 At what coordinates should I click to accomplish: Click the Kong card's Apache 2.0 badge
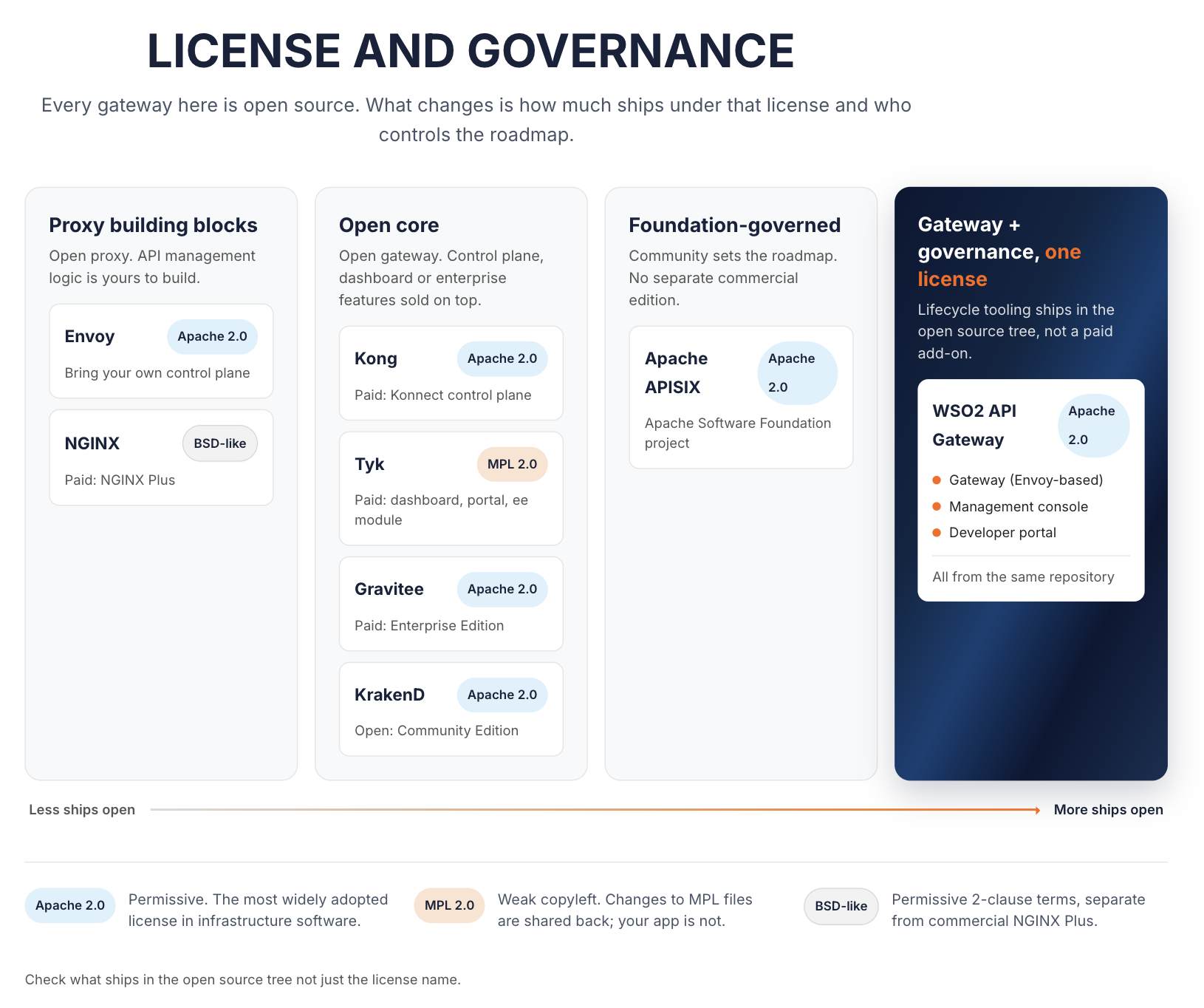tap(502, 359)
